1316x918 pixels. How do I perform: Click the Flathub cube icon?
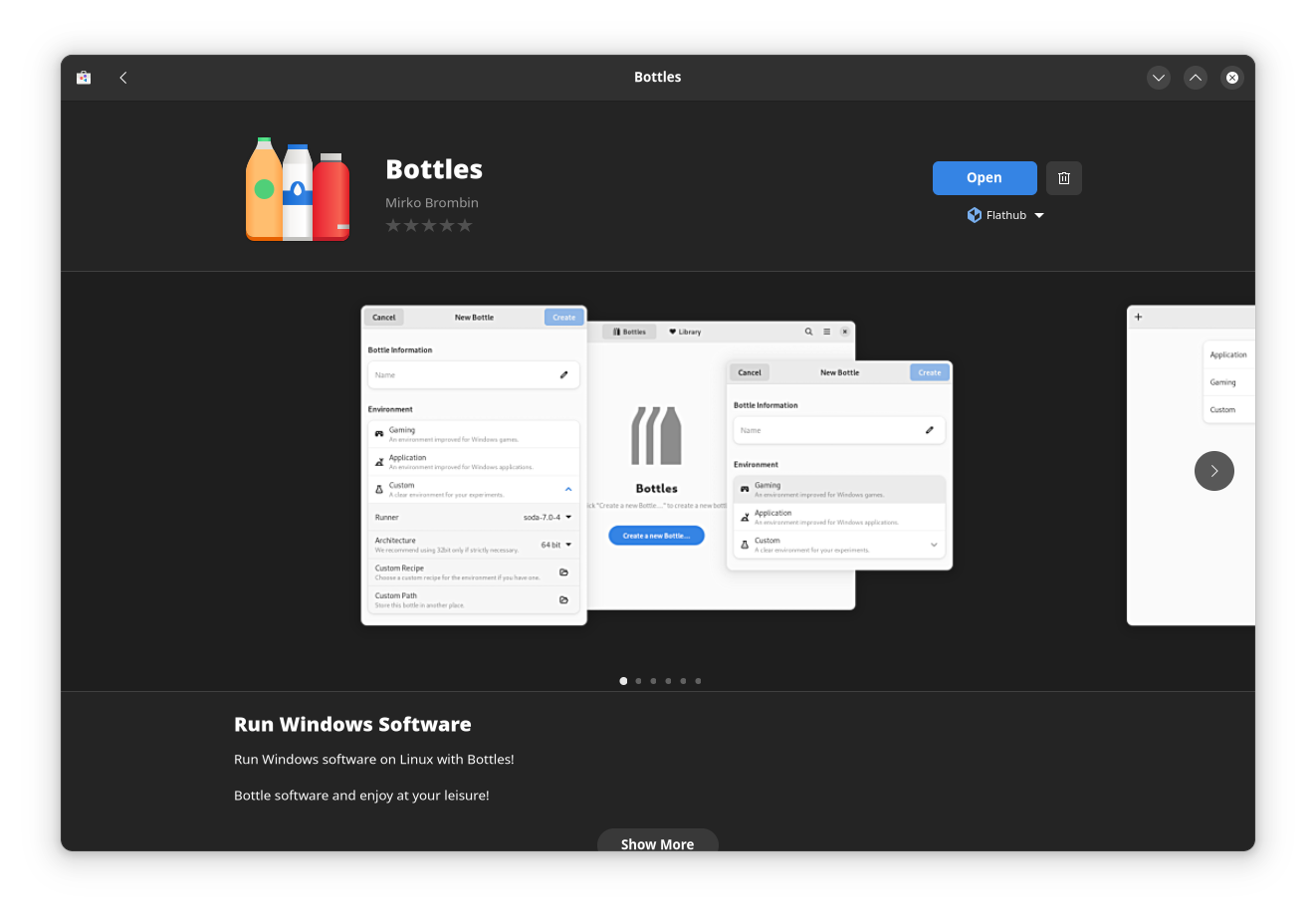[x=975, y=215]
